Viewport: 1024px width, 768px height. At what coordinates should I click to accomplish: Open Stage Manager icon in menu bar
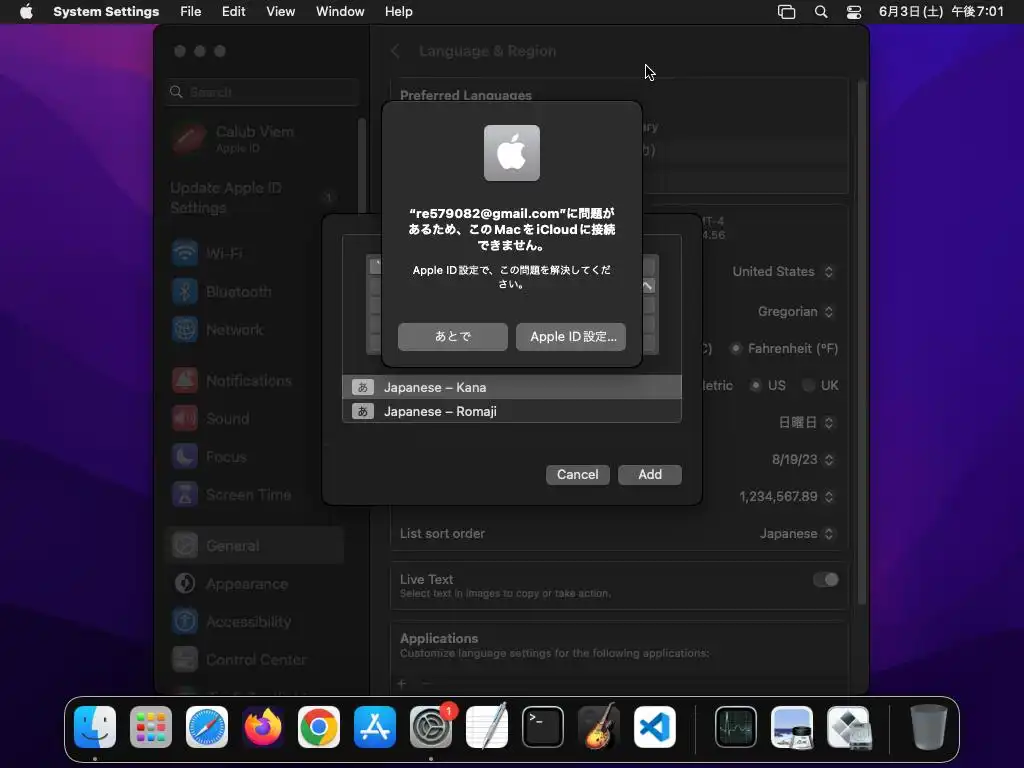click(x=786, y=12)
